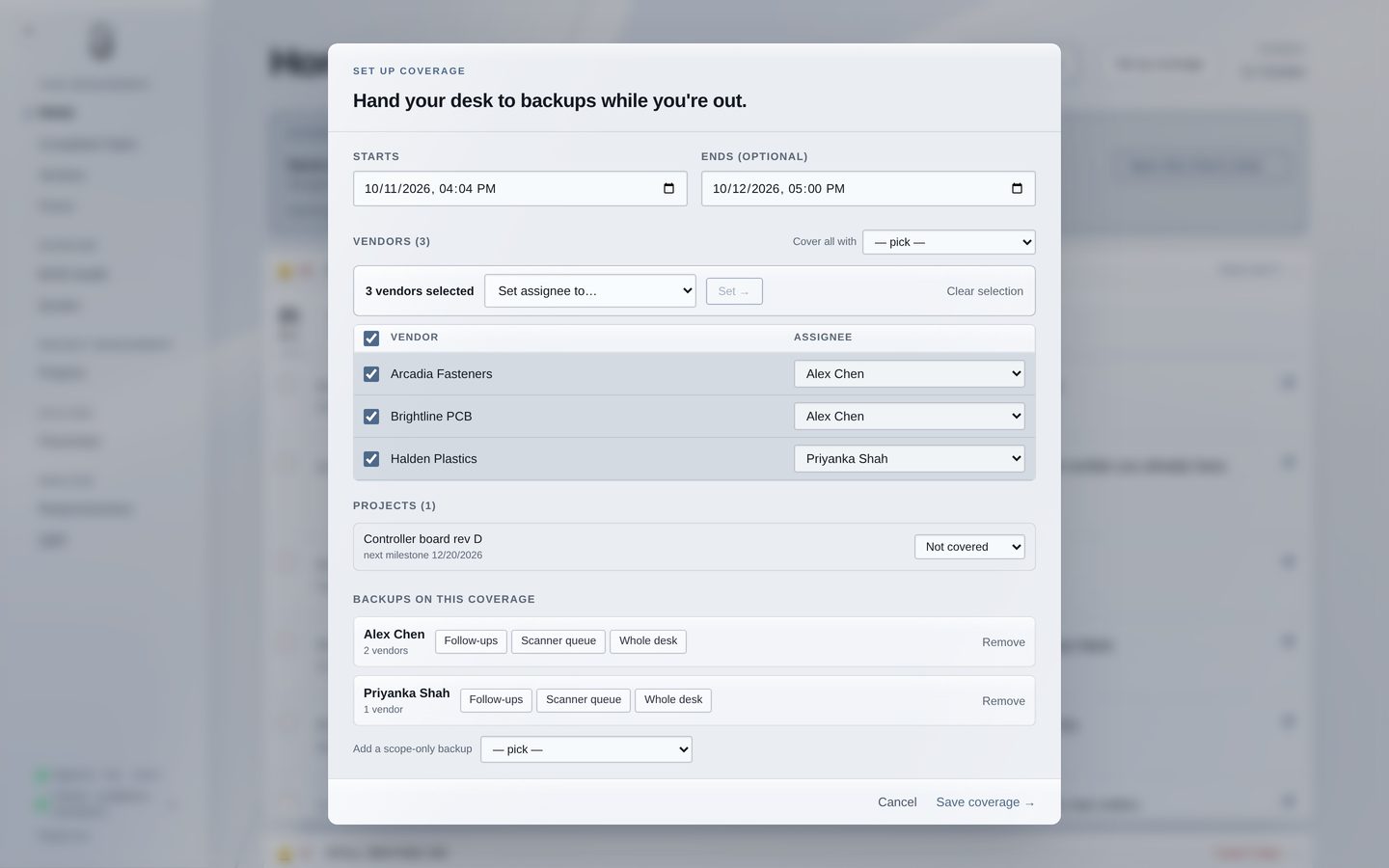
Task: Uncheck the Halden Plastics checkbox
Action: (x=371, y=459)
